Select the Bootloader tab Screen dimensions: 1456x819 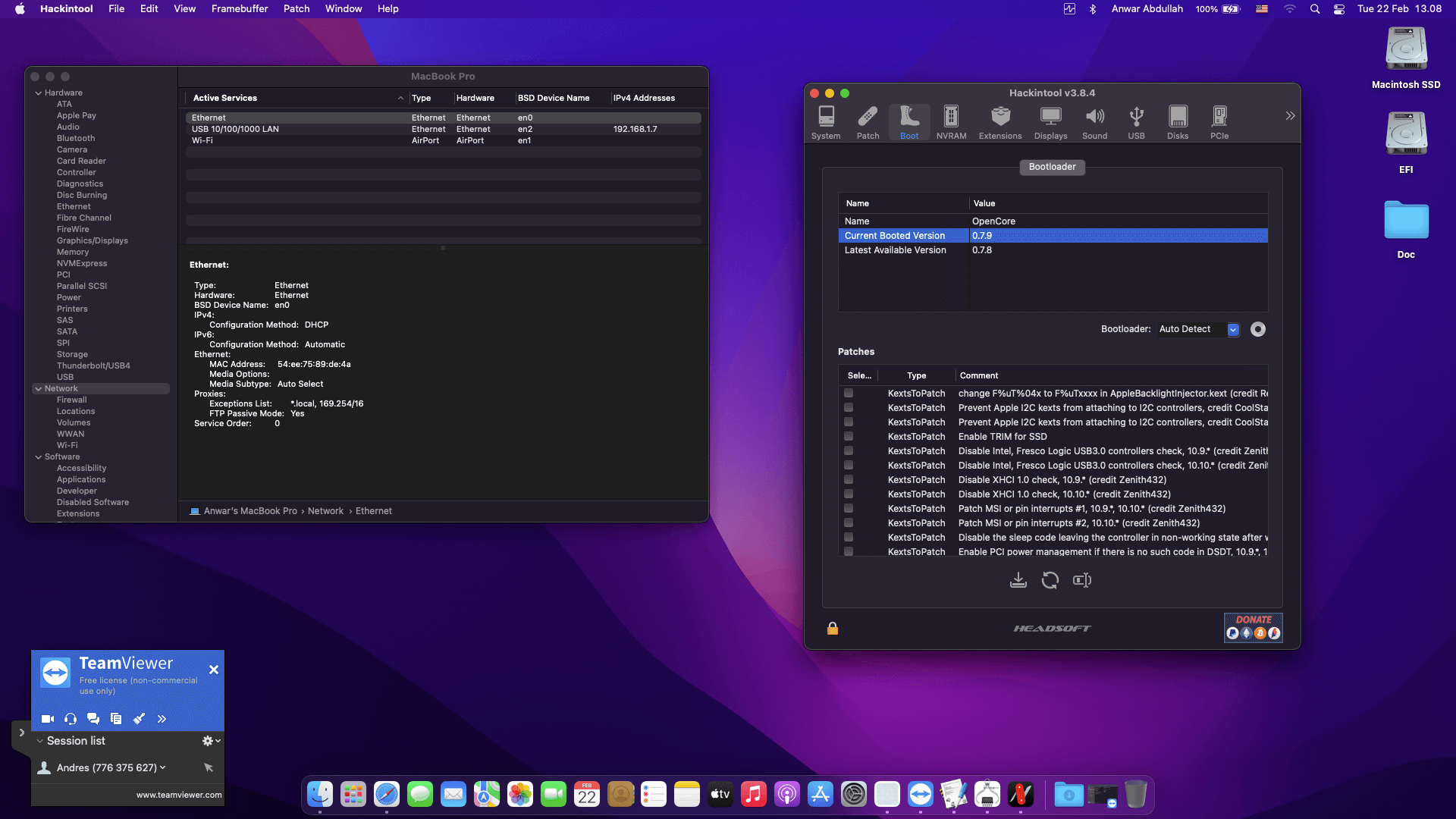(x=1052, y=167)
